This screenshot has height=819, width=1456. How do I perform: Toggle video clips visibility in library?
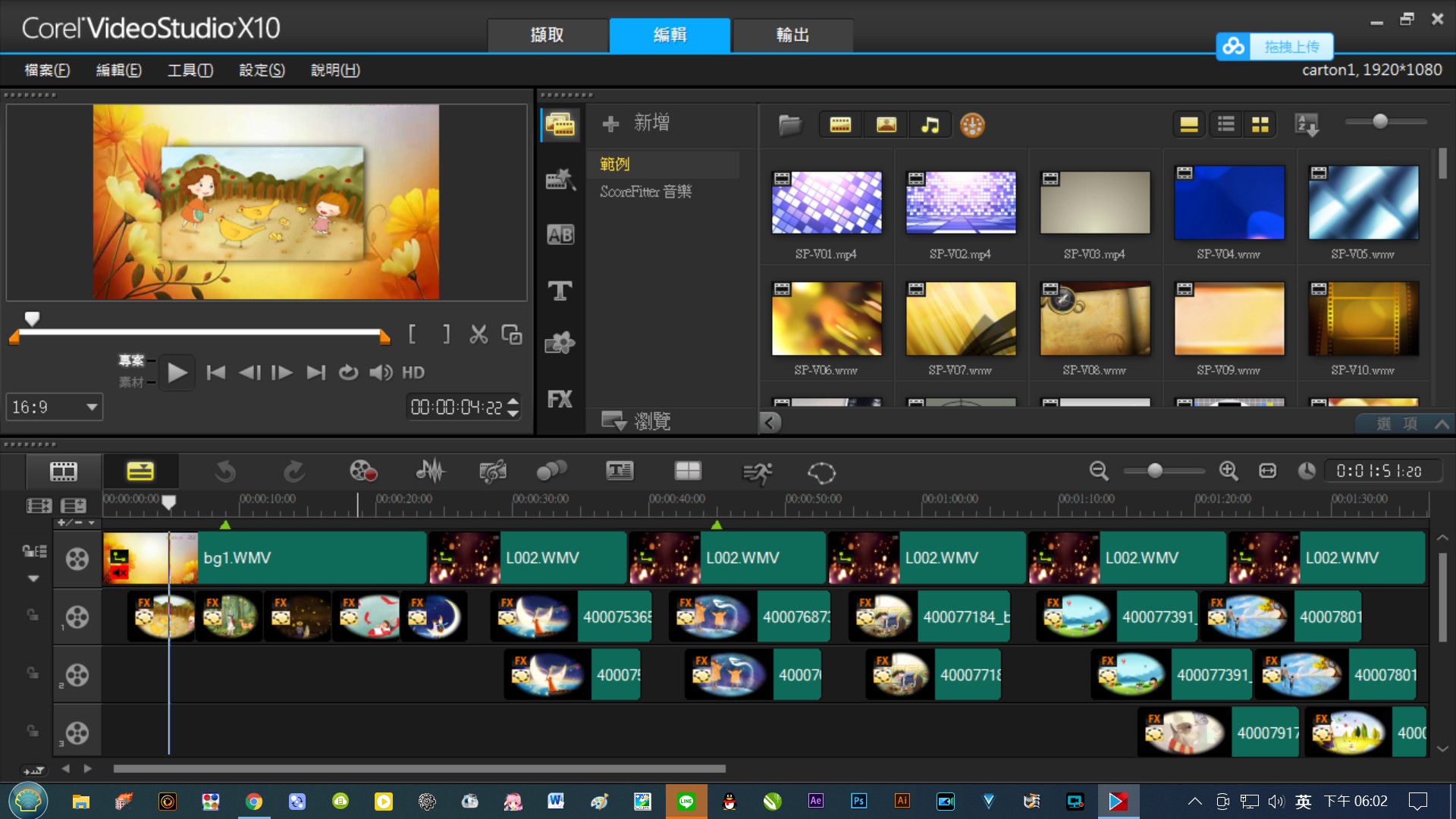click(840, 124)
